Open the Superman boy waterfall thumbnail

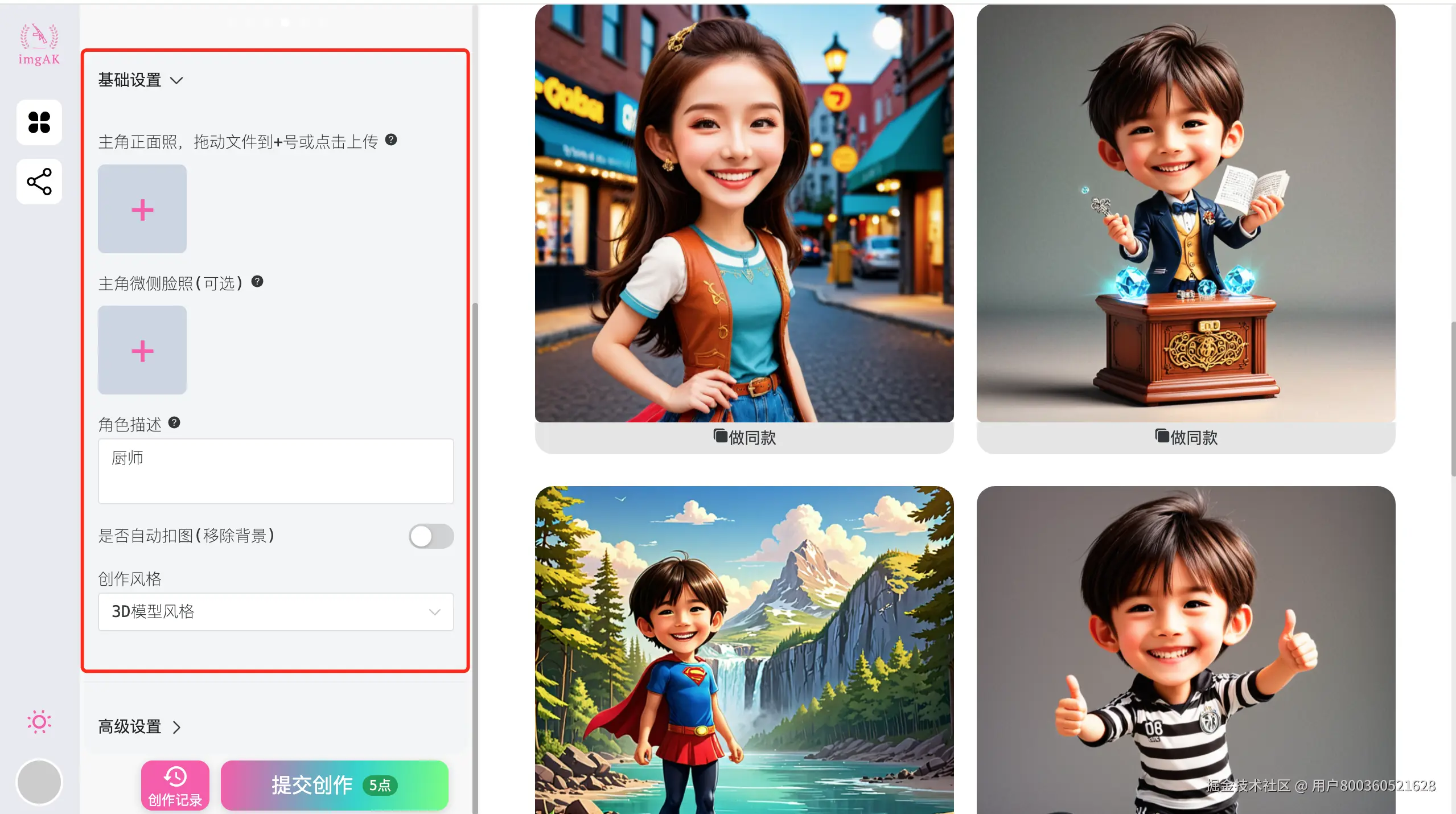coord(744,649)
